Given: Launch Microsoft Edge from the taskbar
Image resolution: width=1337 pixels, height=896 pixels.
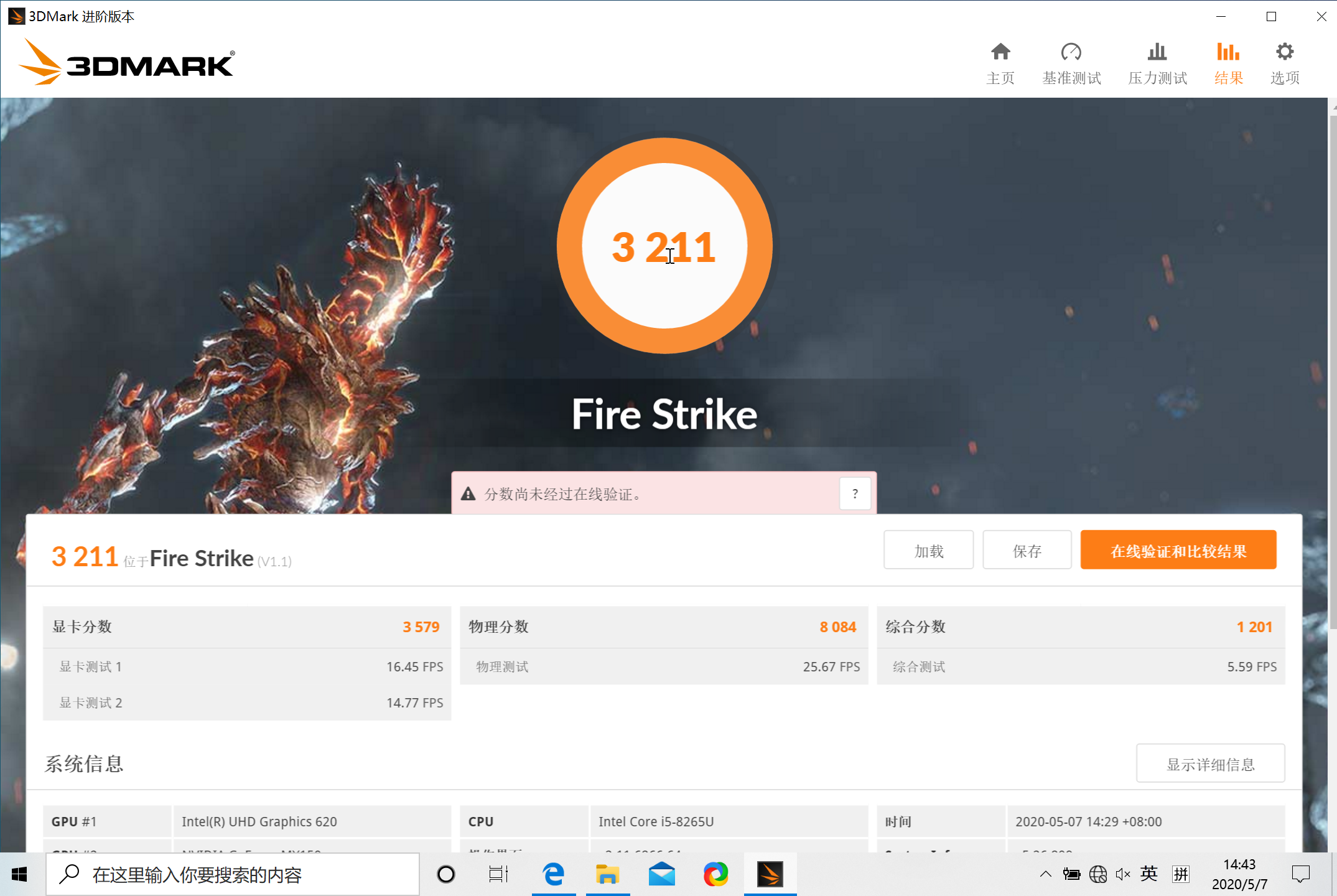Looking at the screenshot, I should [x=553, y=875].
